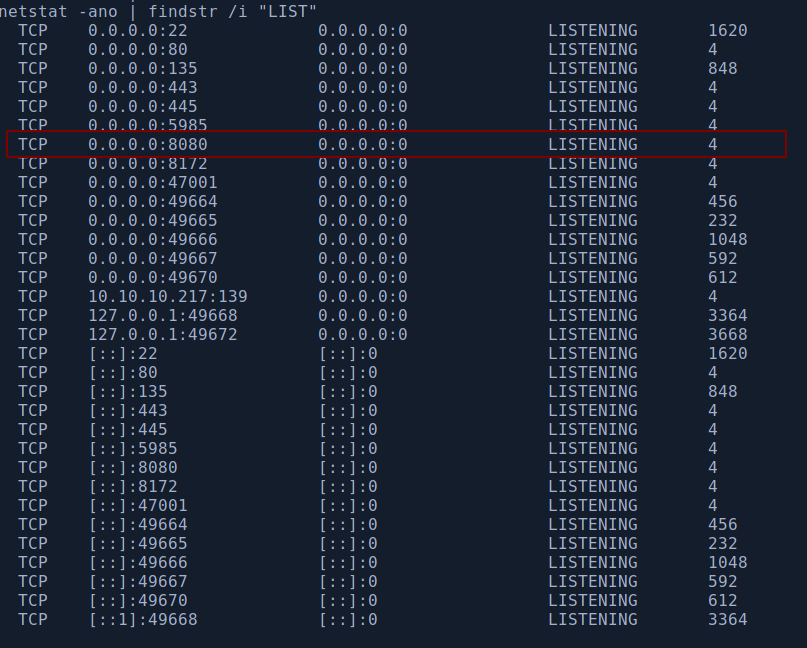Click PID 848 in the 0.0.0.0:135 row
This screenshot has width=807, height=648.
click(723, 68)
